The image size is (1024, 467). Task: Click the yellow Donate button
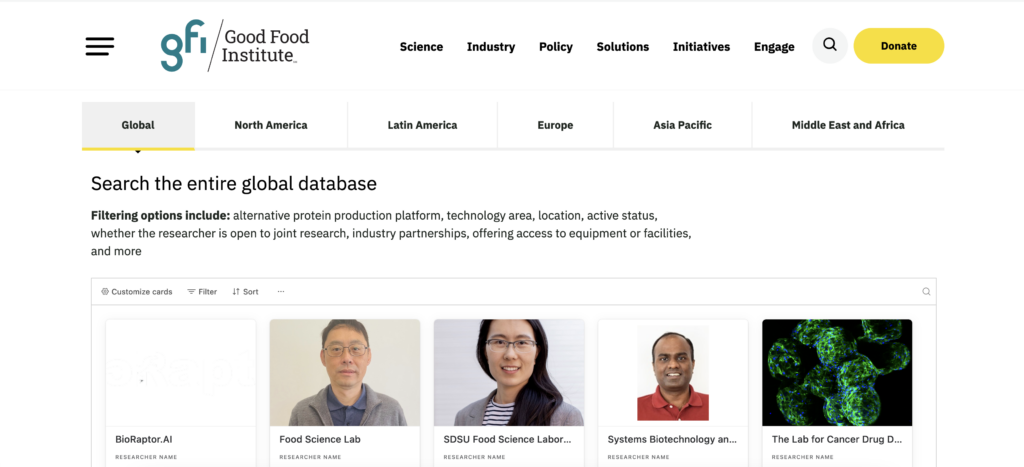898,46
